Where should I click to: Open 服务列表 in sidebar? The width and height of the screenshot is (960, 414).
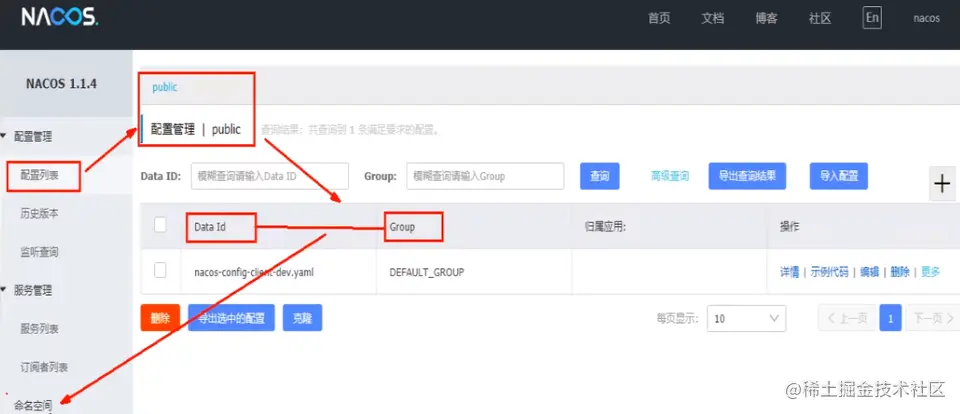point(40,329)
